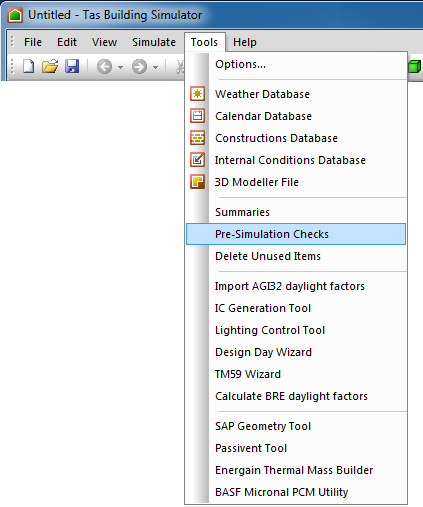Open the File menu
This screenshot has height=507, width=423.
[x=33, y=42]
